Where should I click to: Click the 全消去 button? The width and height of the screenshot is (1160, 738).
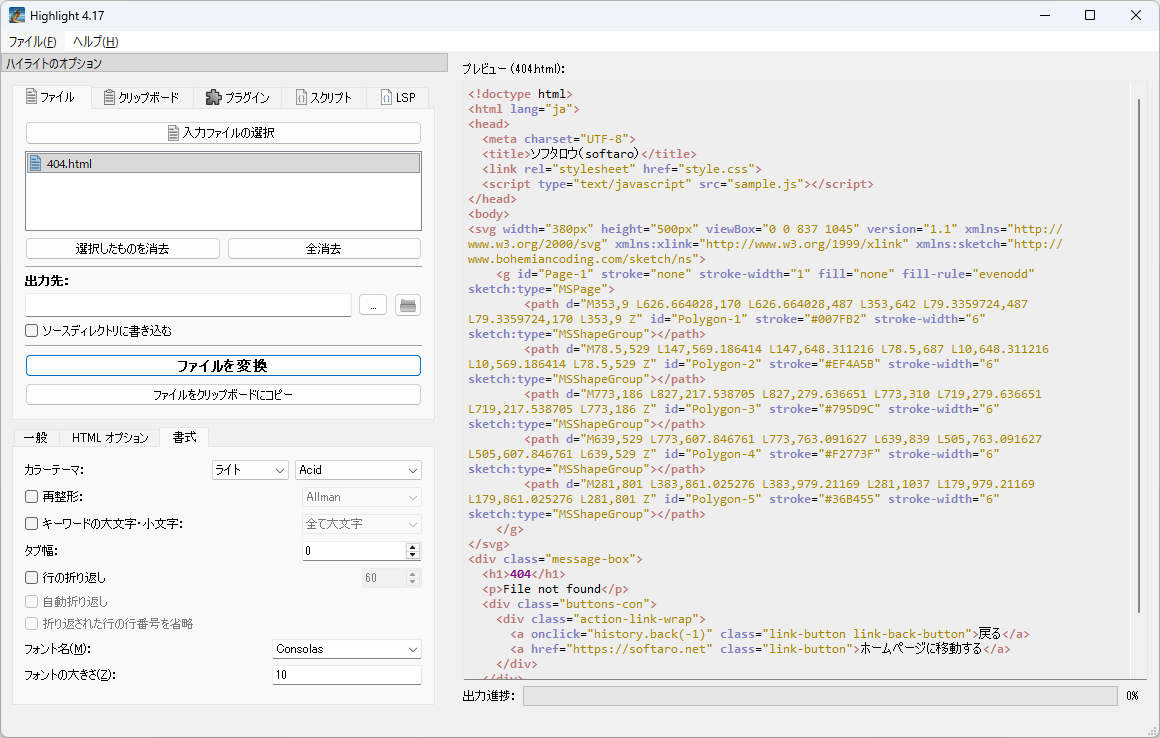pos(324,249)
